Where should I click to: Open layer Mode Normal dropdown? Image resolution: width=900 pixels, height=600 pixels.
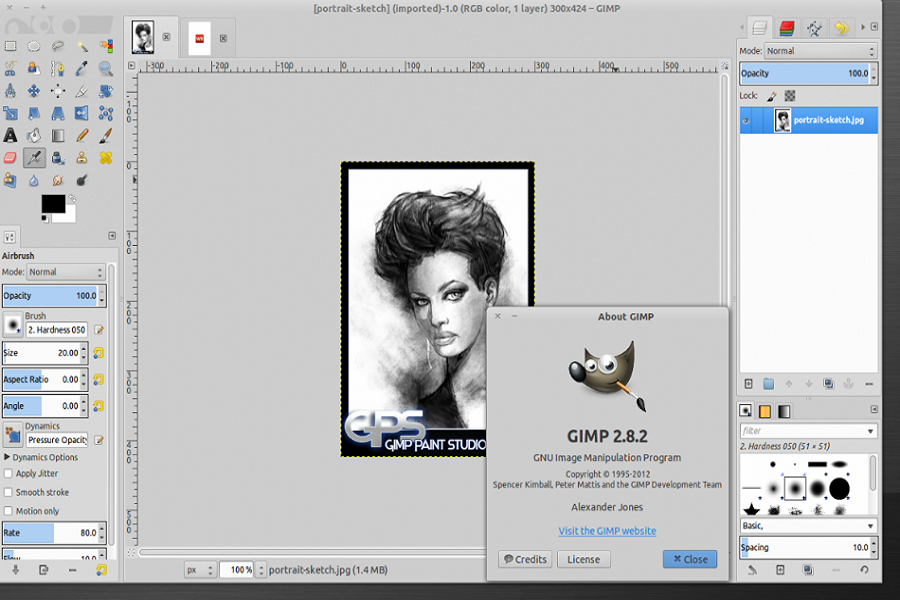(820, 51)
